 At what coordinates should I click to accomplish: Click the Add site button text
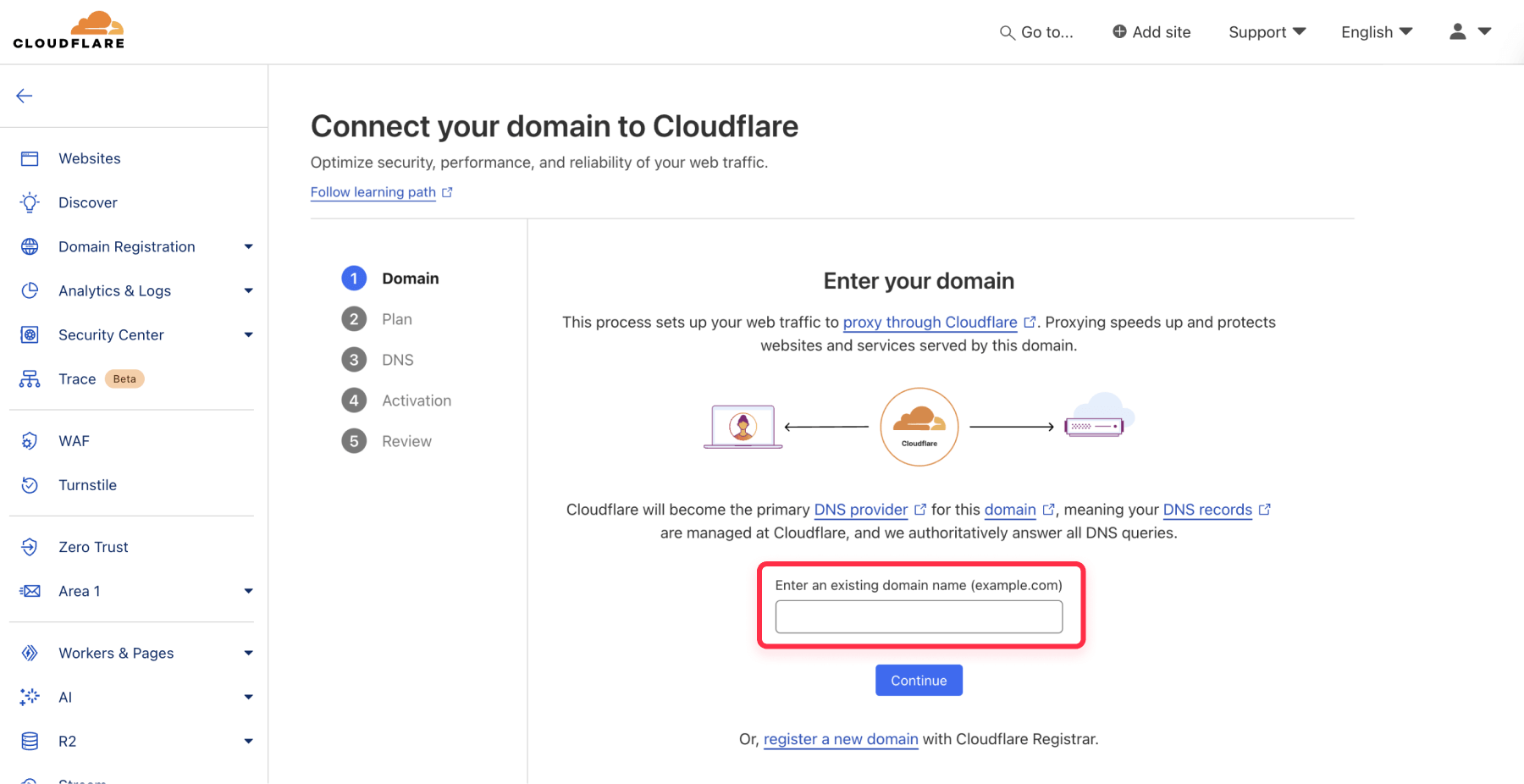click(1162, 32)
